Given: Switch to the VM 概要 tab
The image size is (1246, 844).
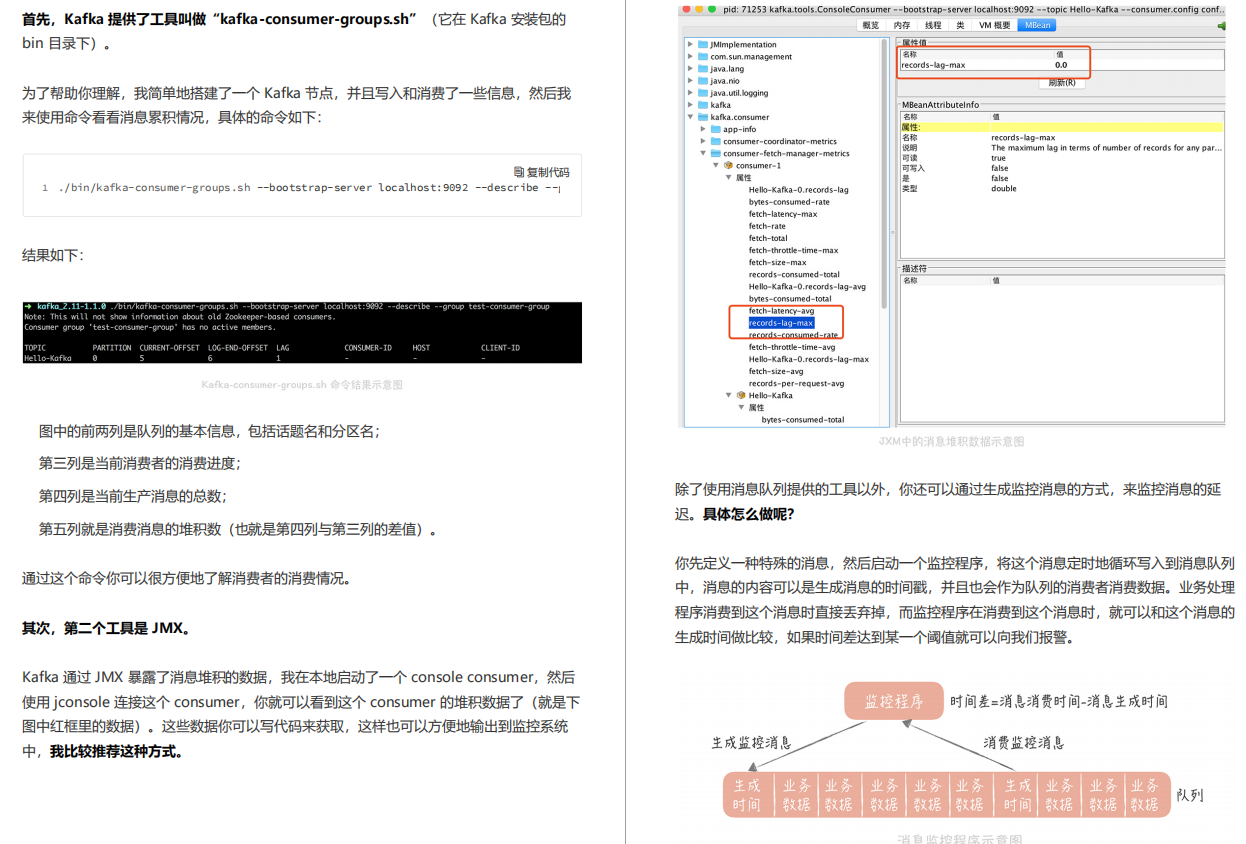Looking at the screenshot, I should click(x=994, y=25).
